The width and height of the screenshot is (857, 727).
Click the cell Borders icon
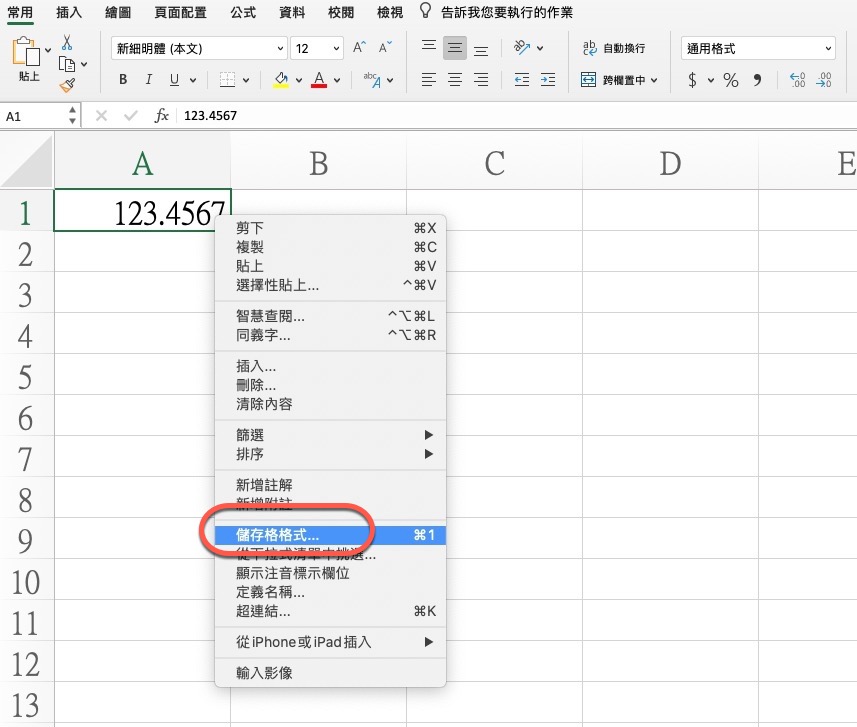point(227,80)
